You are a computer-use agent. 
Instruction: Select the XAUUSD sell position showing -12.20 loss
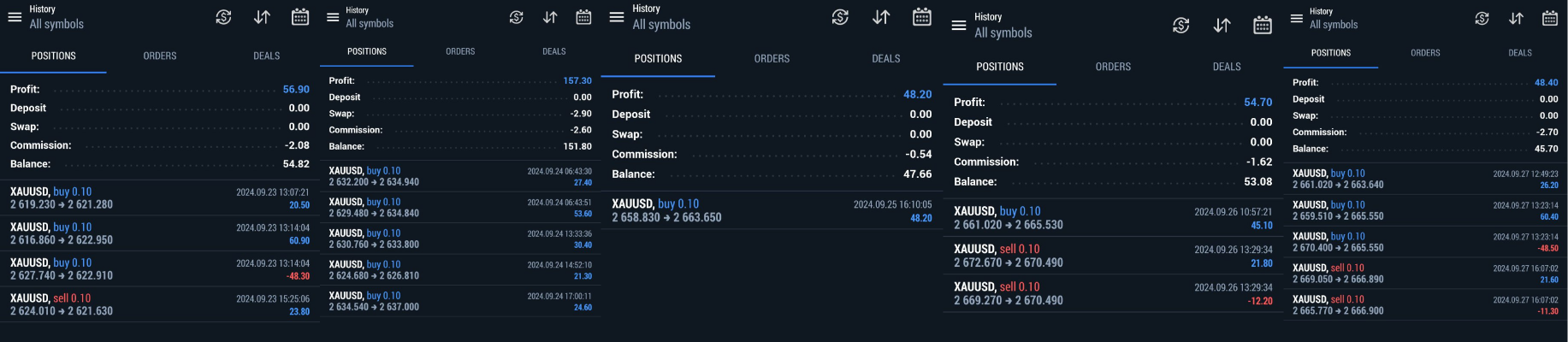[x=1112, y=293]
